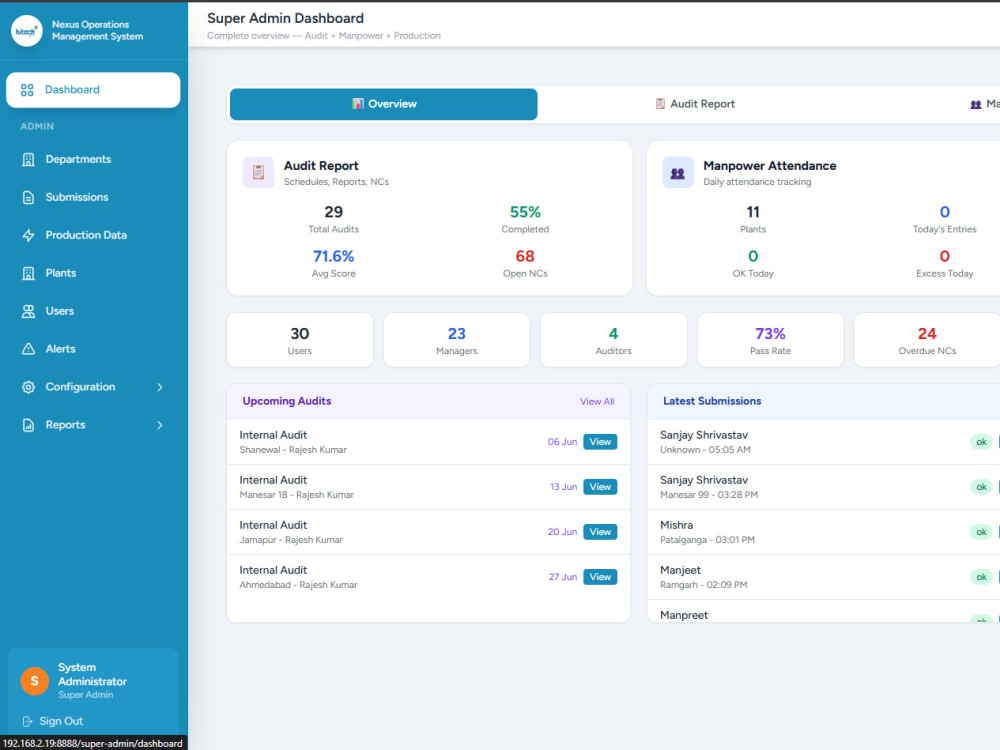View the 13 Jun Manesar 18 audit

coord(600,487)
